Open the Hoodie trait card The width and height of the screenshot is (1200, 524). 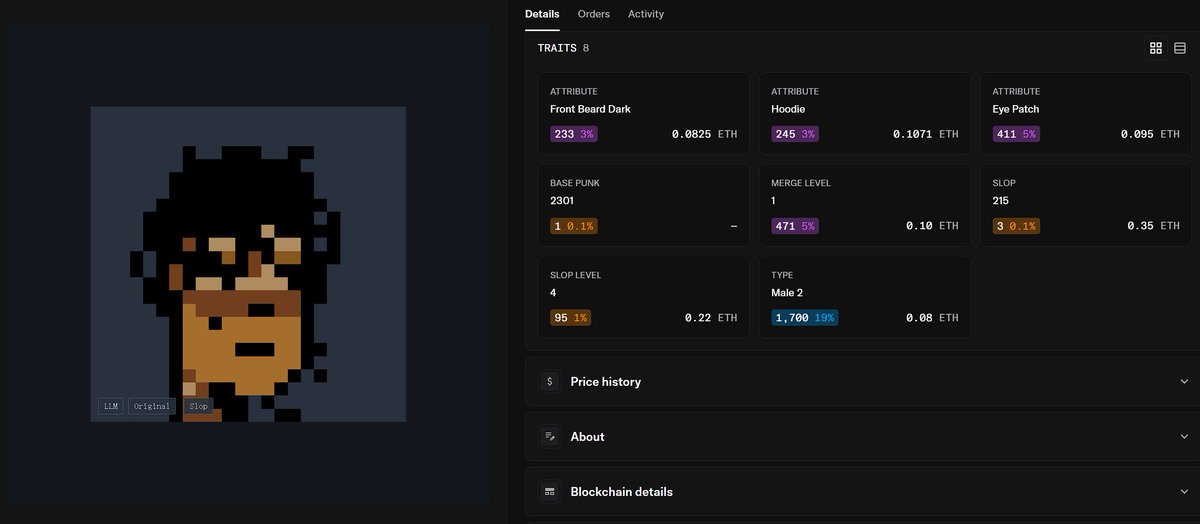864,113
